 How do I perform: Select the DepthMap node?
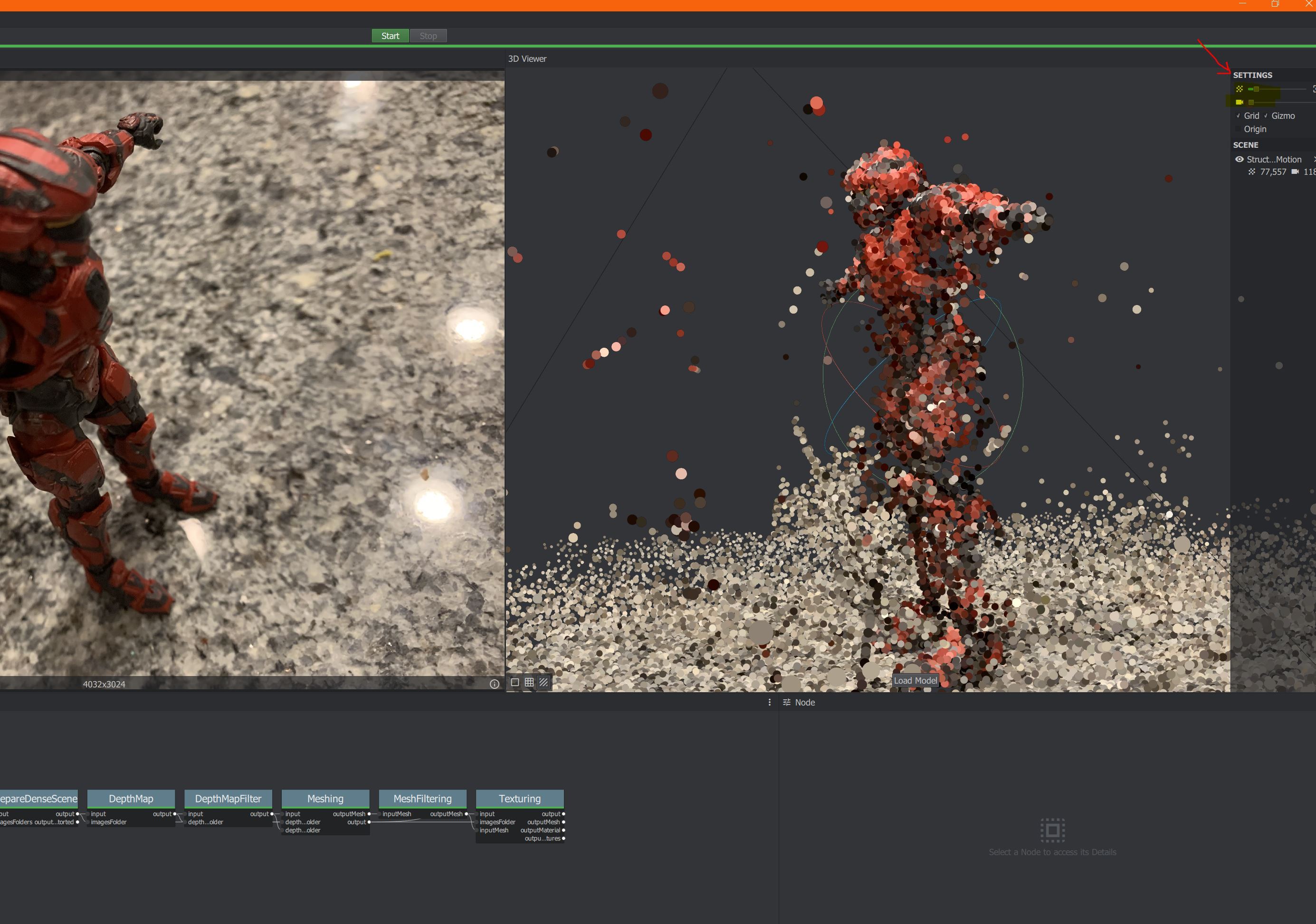(x=131, y=799)
